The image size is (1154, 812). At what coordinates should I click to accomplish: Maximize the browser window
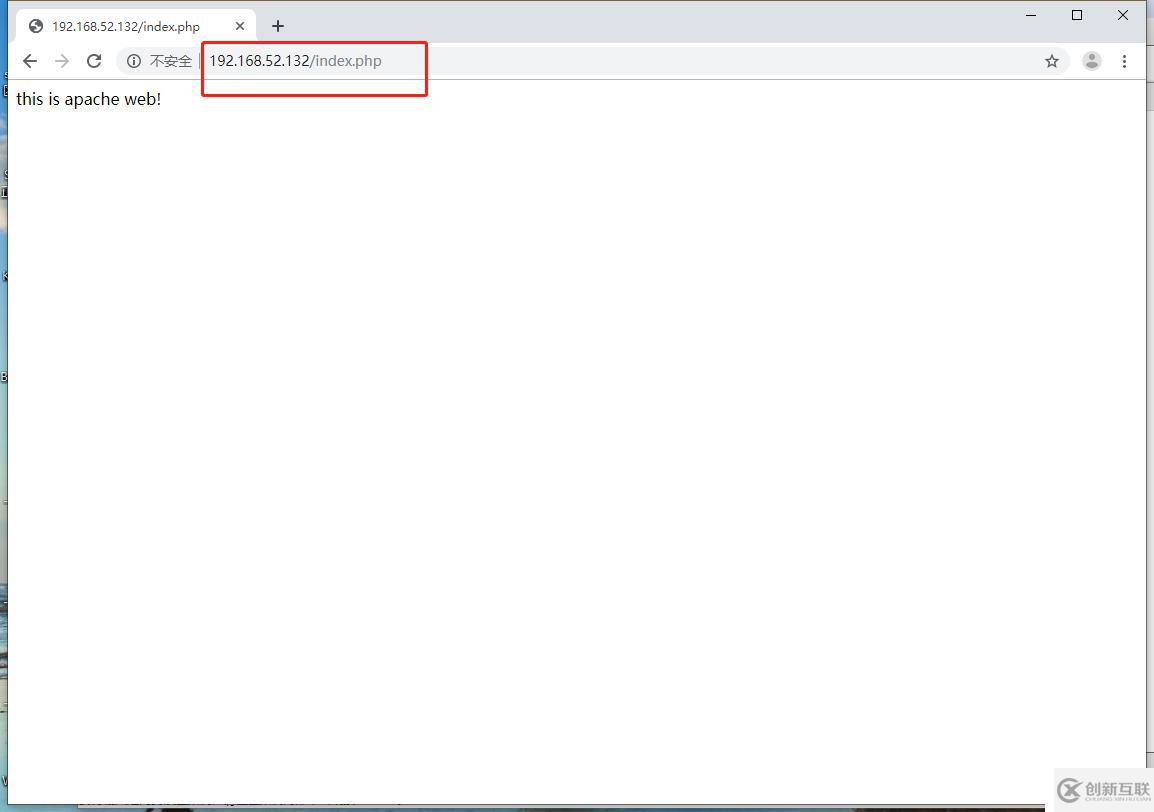[x=1077, y=15]
